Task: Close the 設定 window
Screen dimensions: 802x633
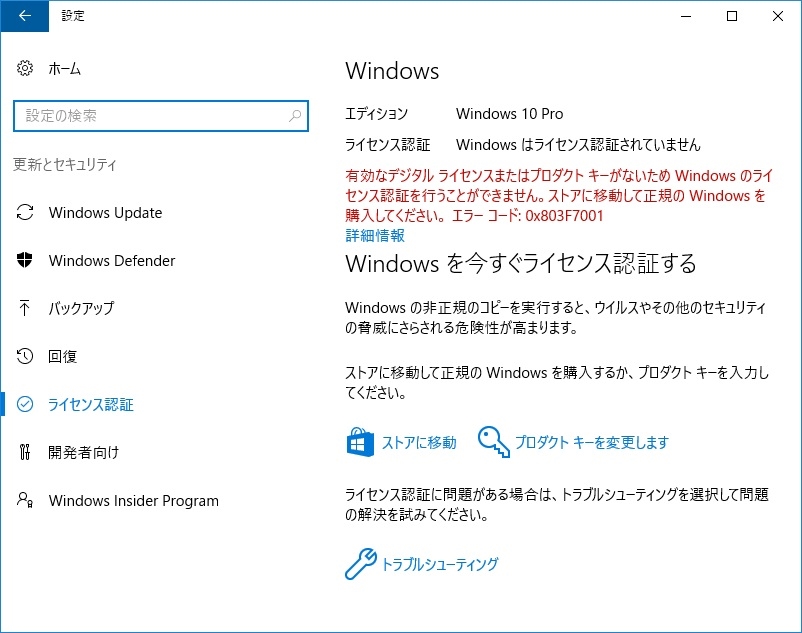Action: [x=778, y=16]
